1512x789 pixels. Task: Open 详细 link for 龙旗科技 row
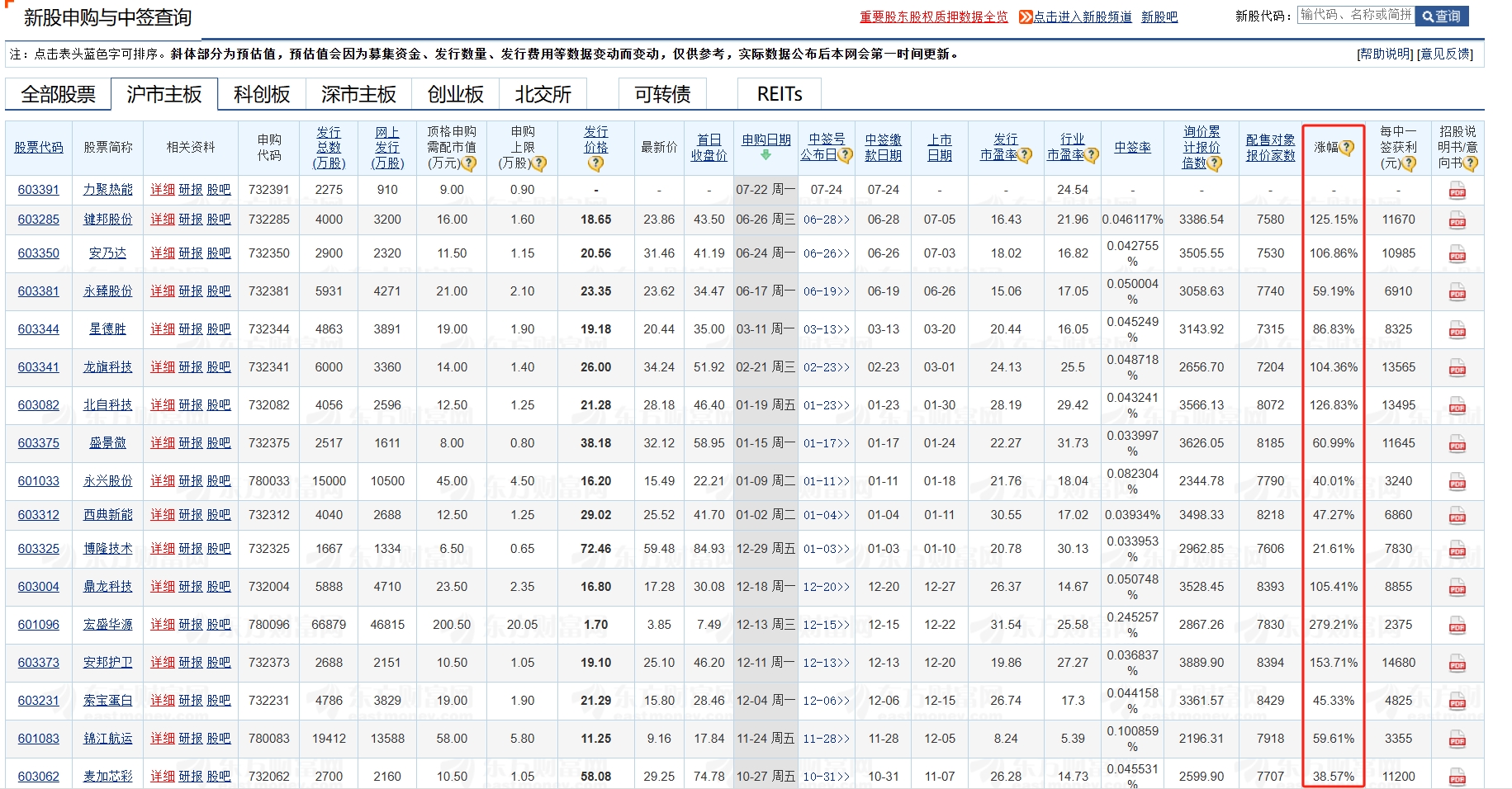click(162, 367)
